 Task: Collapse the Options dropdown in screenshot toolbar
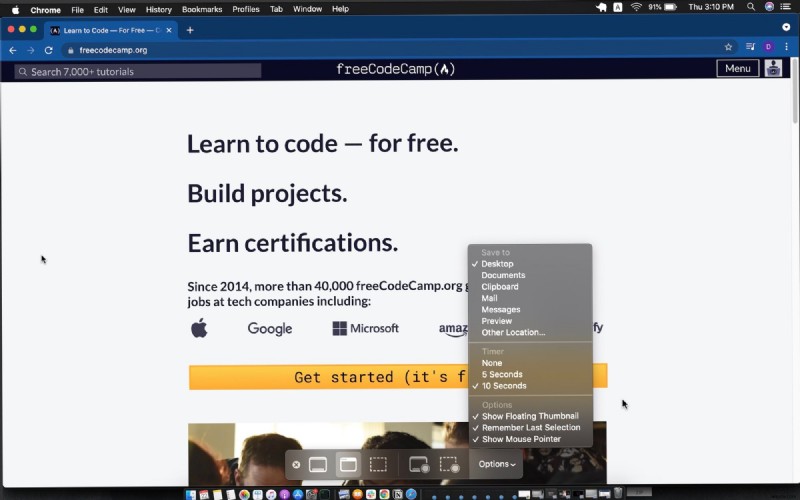coord(496,464)
